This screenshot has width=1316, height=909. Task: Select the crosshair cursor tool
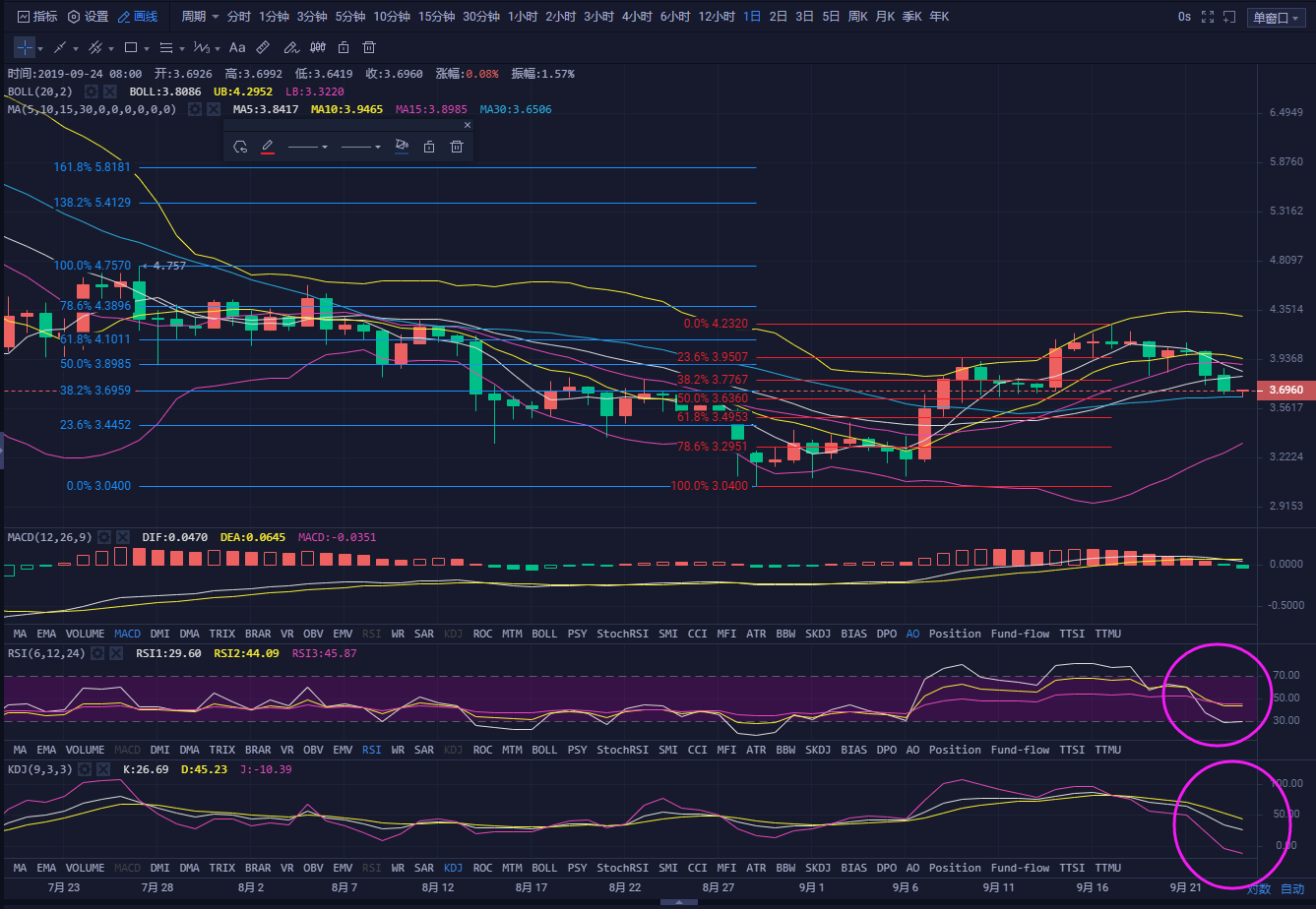pos(25,47)
